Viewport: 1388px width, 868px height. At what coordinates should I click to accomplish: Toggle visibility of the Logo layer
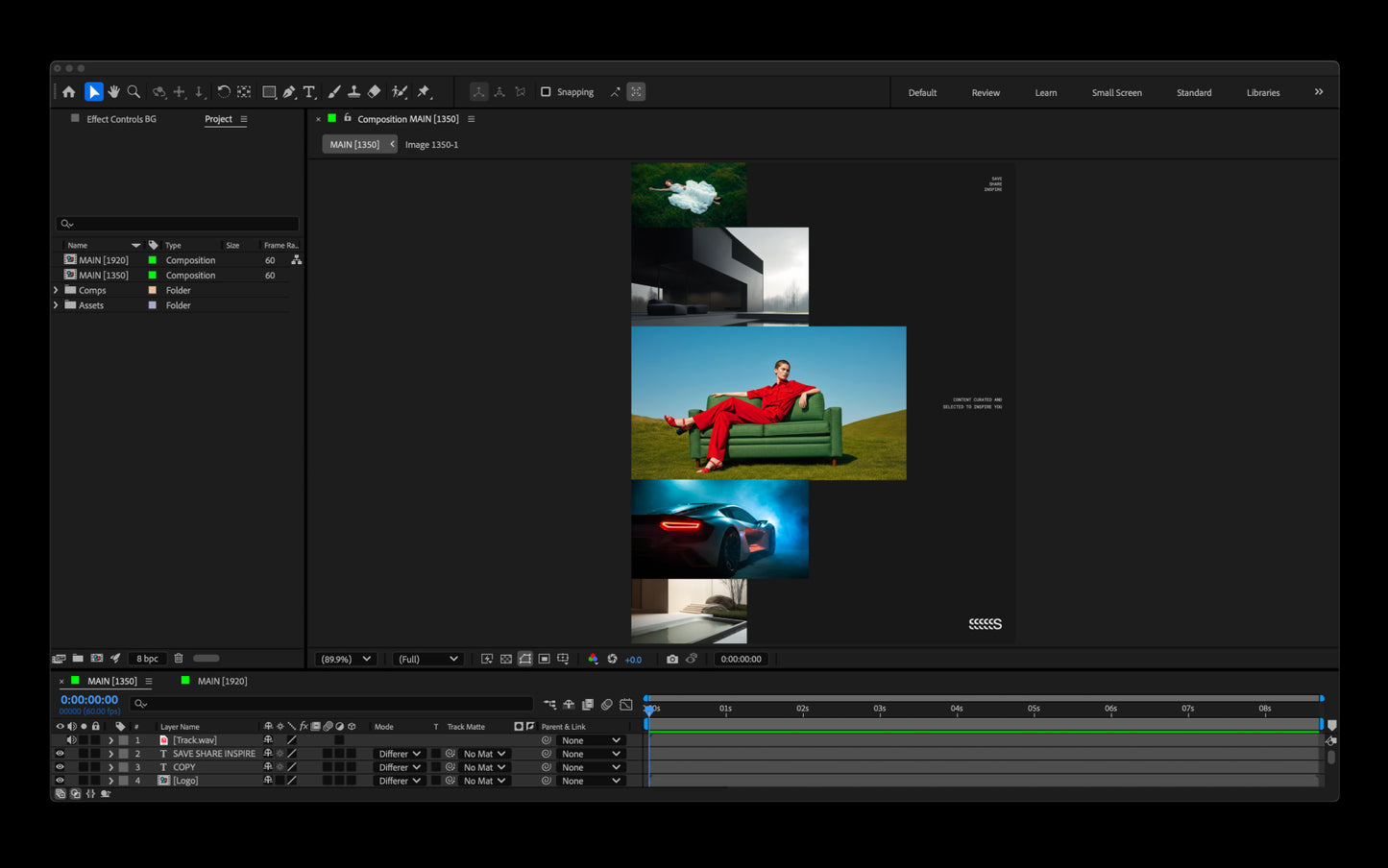[x=60, y=781]
